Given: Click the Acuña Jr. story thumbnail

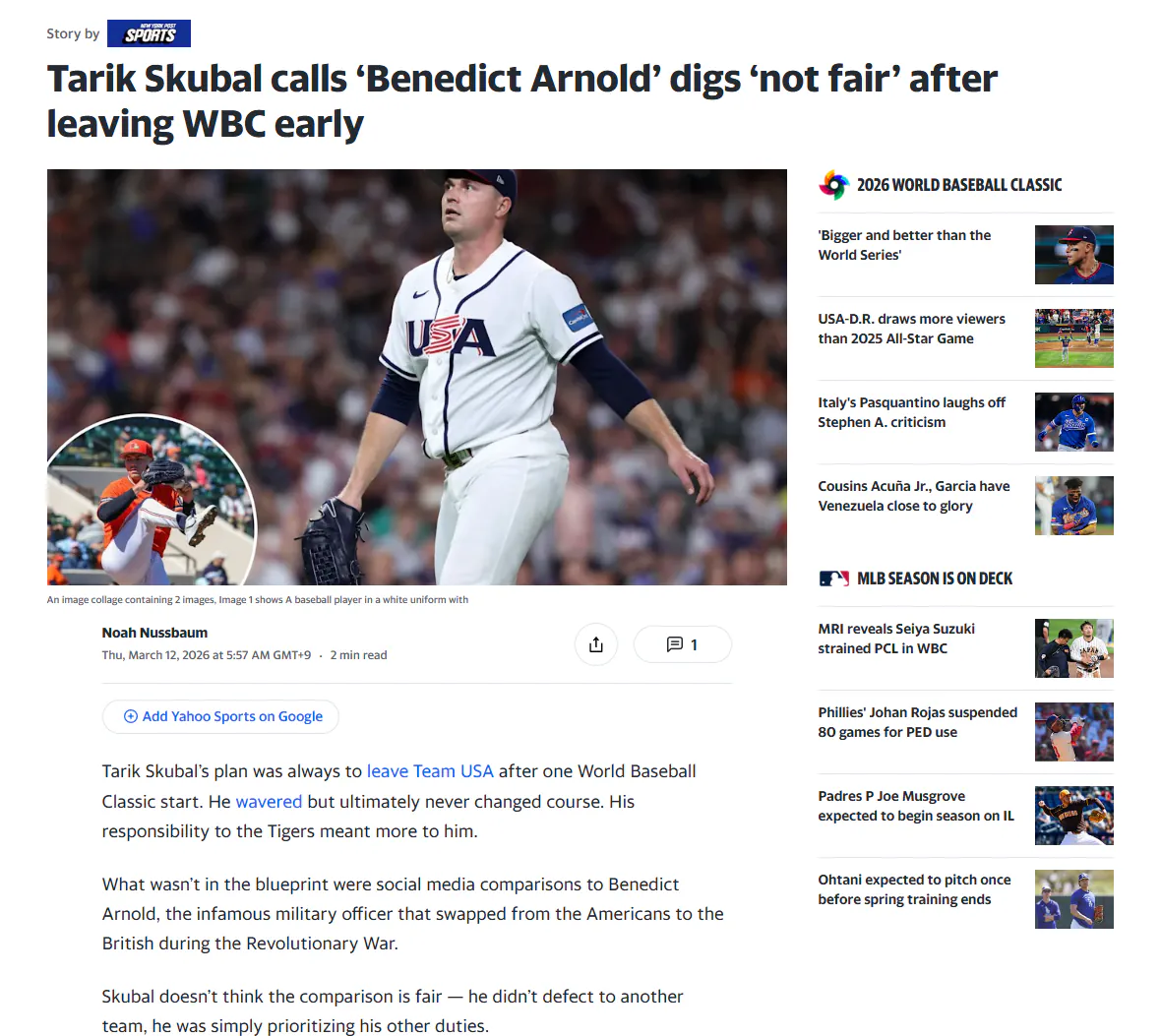Looking at the screenshot, I should click(x=1073, y=506).
